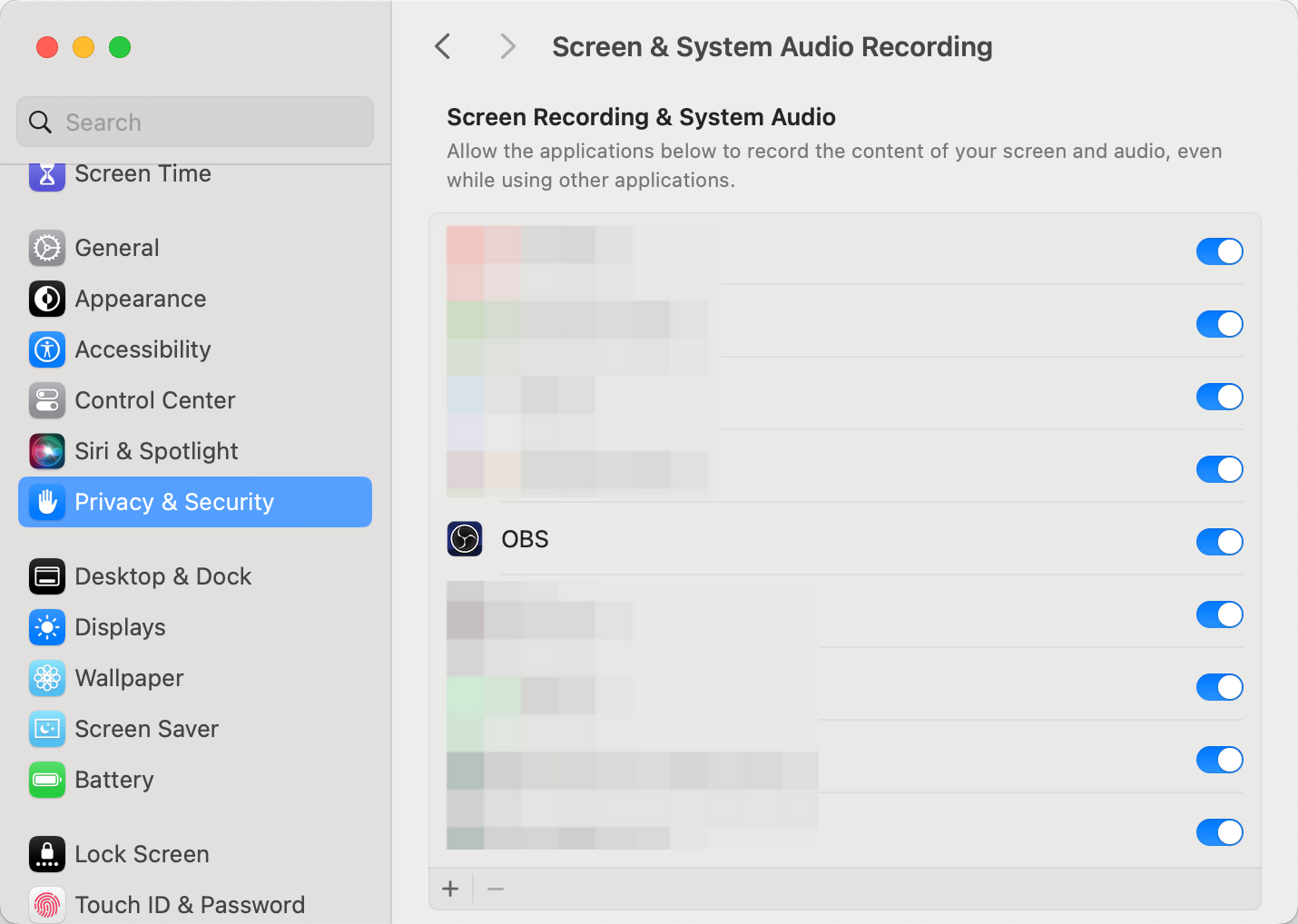Open Battery settings
Image resolution: width=1298 pixels, height=924 pixels.
[114, 780]
